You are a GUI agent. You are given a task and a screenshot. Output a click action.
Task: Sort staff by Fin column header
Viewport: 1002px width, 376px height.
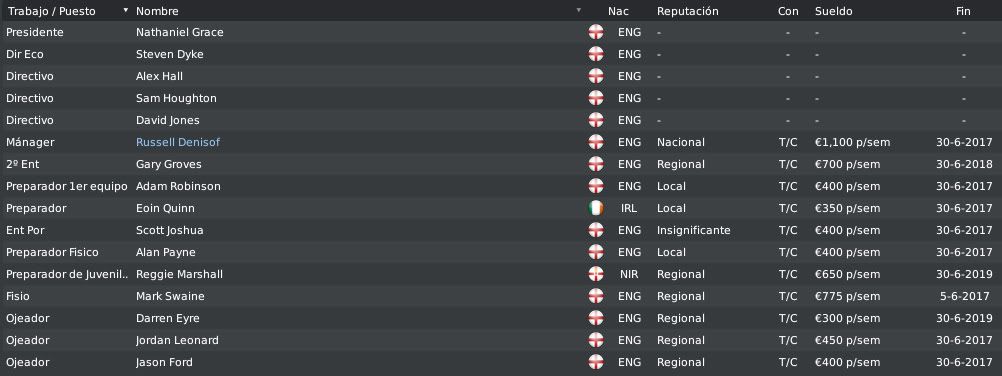click(963, 11)
